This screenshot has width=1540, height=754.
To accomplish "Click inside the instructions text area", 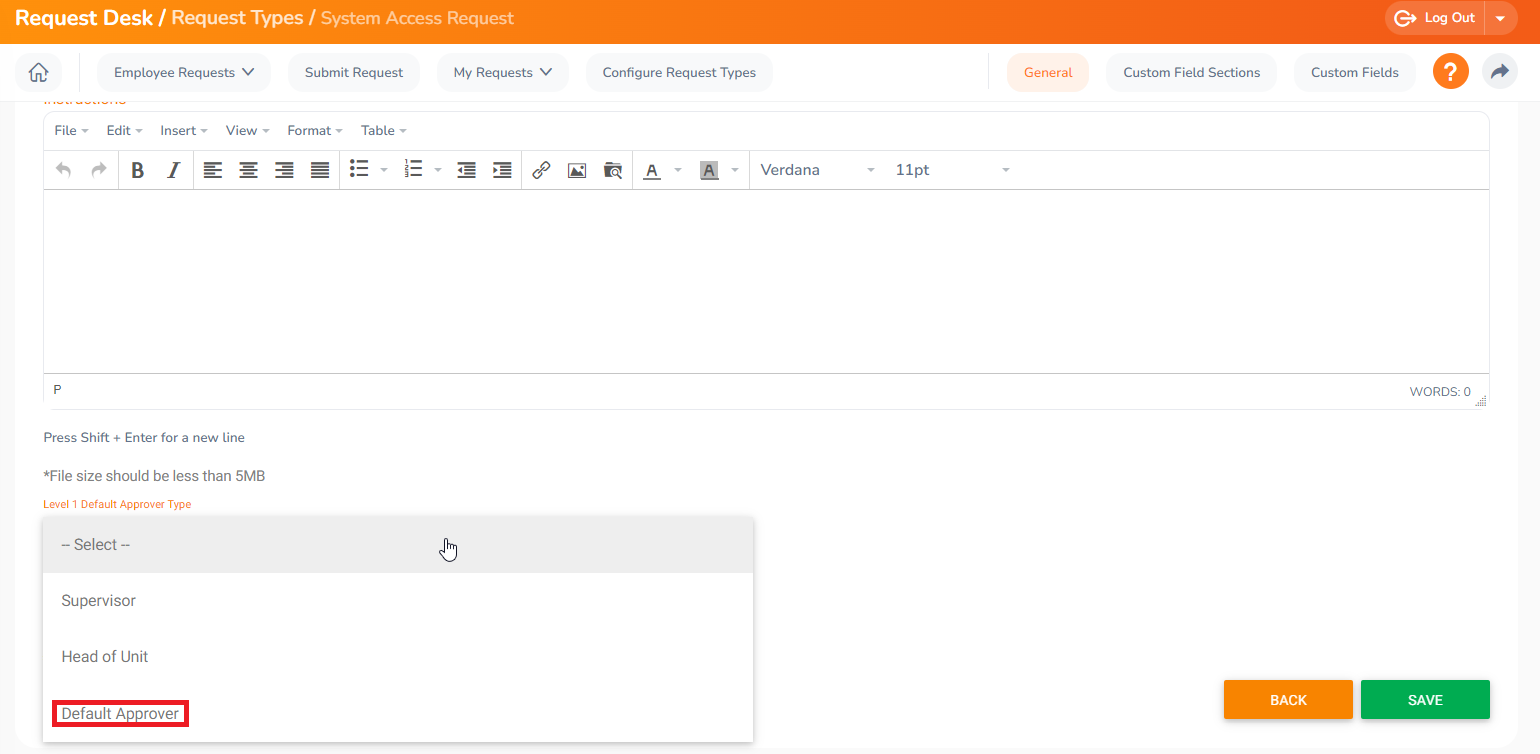I will [765, 280].
